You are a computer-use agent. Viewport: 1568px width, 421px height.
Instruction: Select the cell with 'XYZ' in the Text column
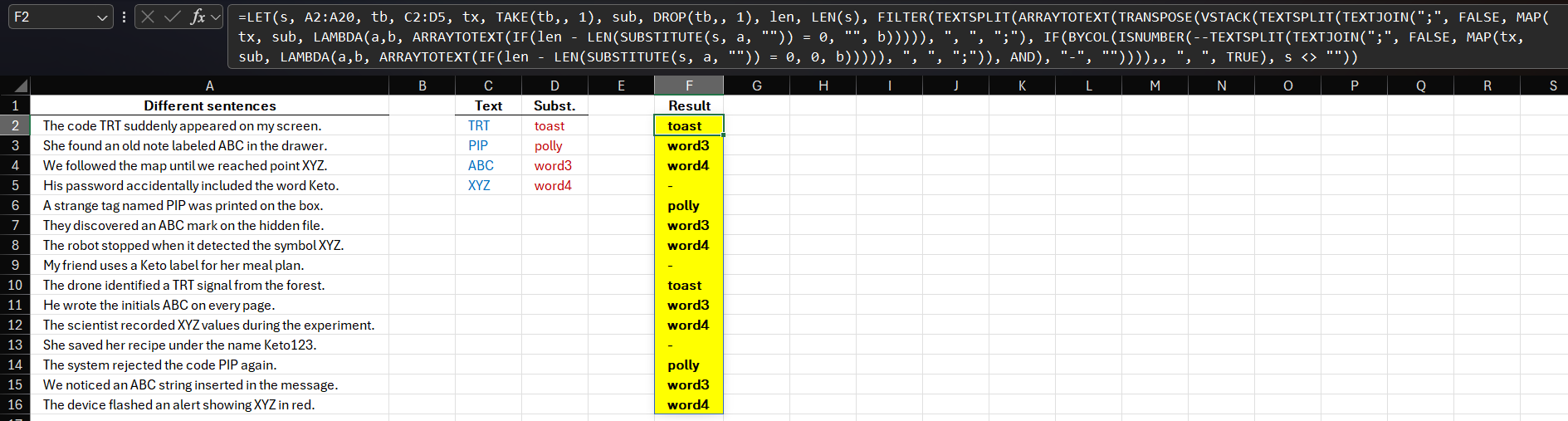click(488, 185)
